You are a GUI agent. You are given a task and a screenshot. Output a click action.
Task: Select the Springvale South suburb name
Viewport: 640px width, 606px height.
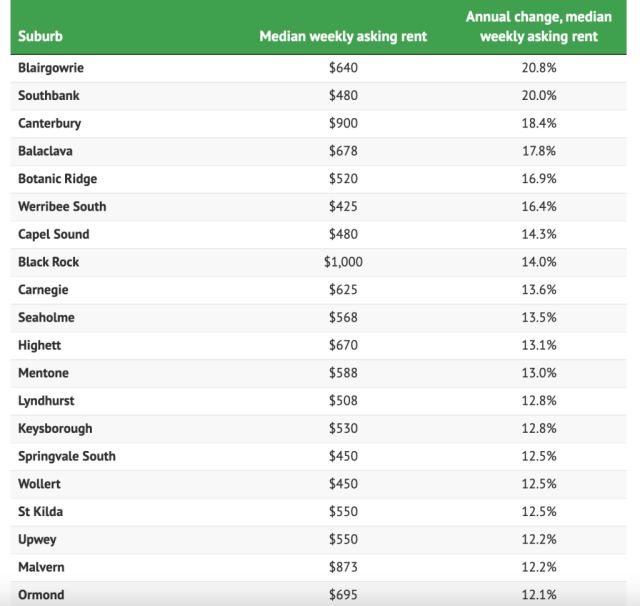pyautogui.click(x=67, y=456)
